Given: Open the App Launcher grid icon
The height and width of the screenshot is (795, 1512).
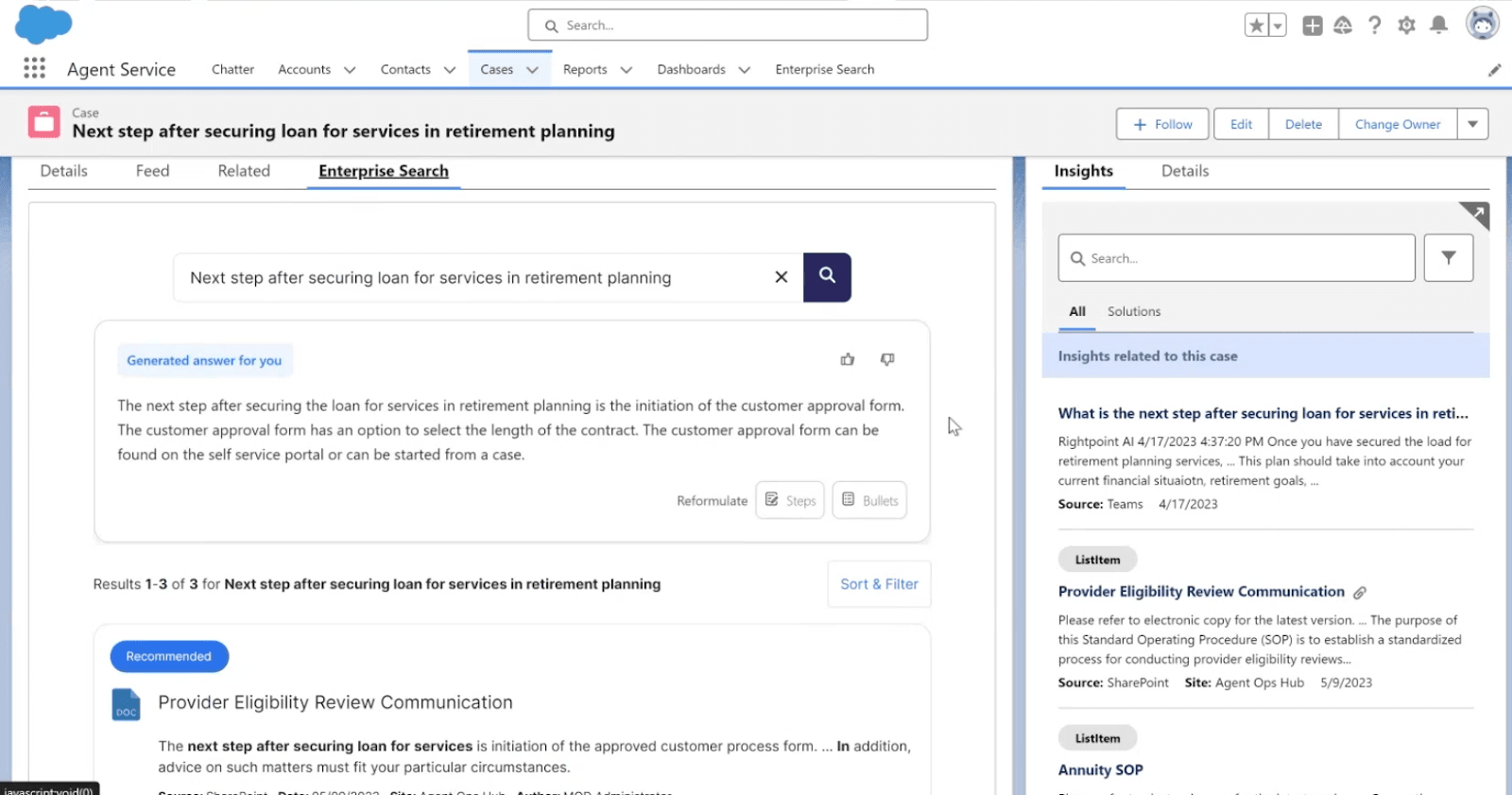Looking at the screenshot, I should (x=35, y=68).
